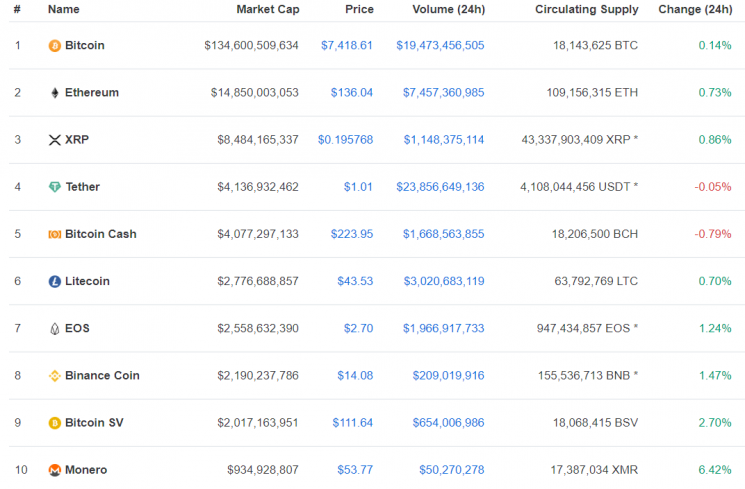This screenshot has width=745, height=489.
Task: Select supply 43,337,903,409 XRP
Action: coord(576,140)
